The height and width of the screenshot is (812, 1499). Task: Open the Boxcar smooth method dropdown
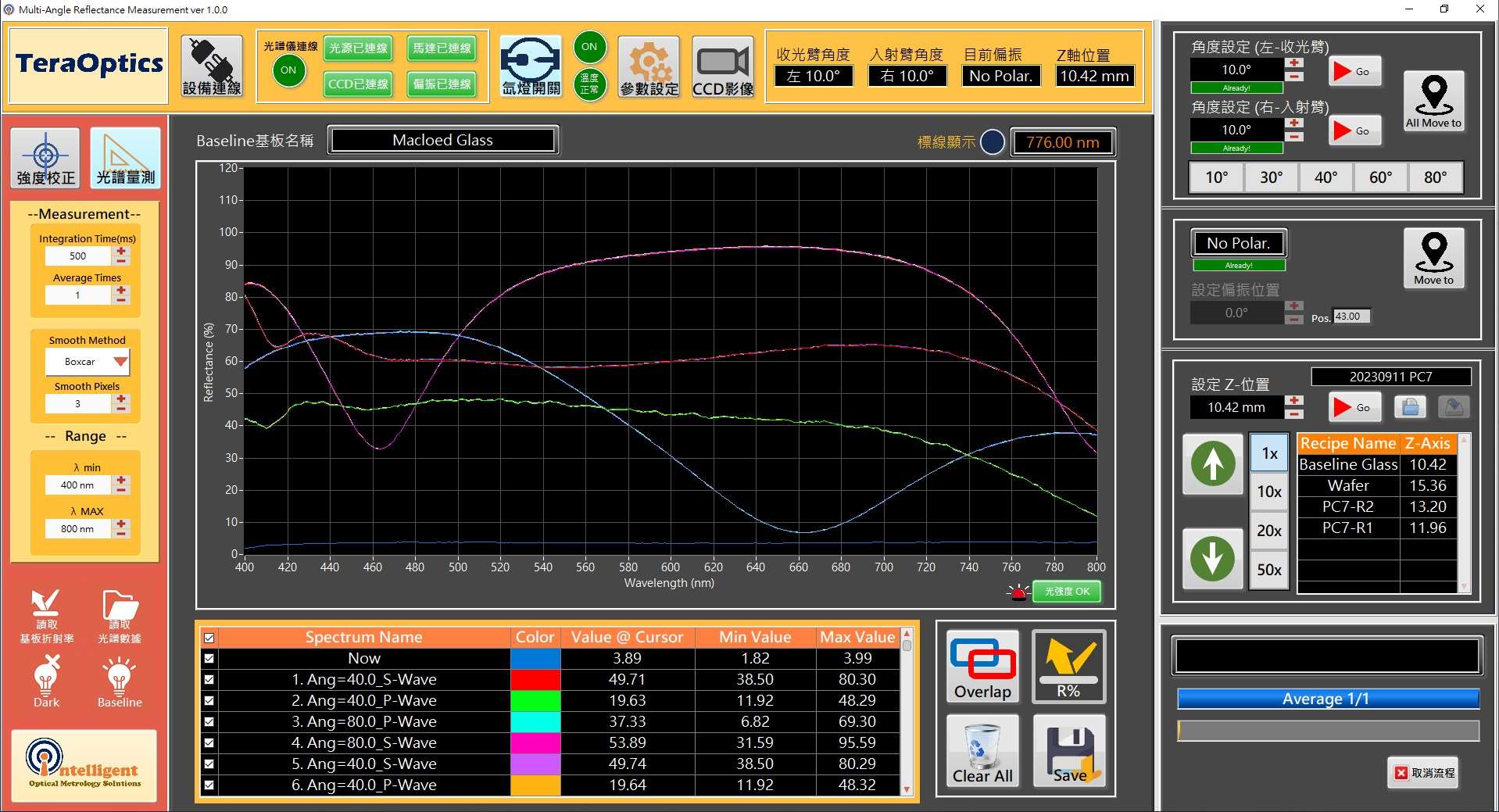(x=120, y=362)
